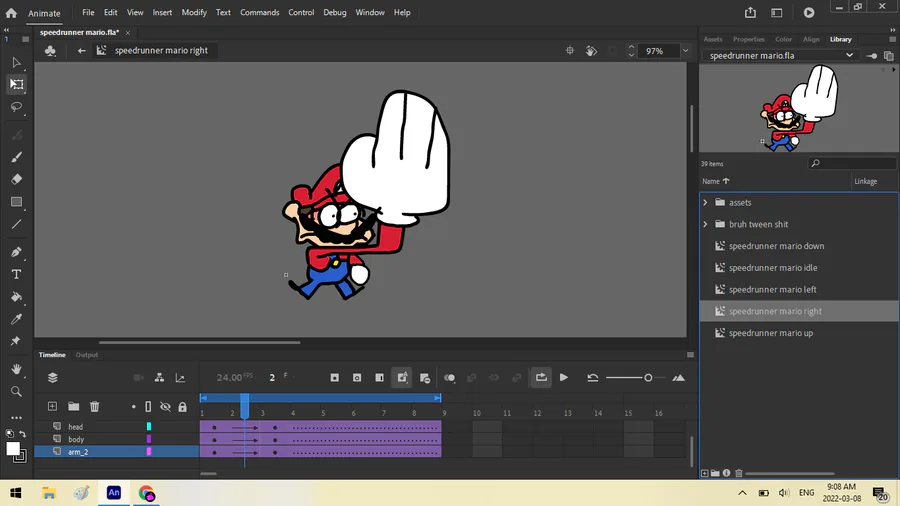Click Insert Frame icon in timeline

[379, 377]
